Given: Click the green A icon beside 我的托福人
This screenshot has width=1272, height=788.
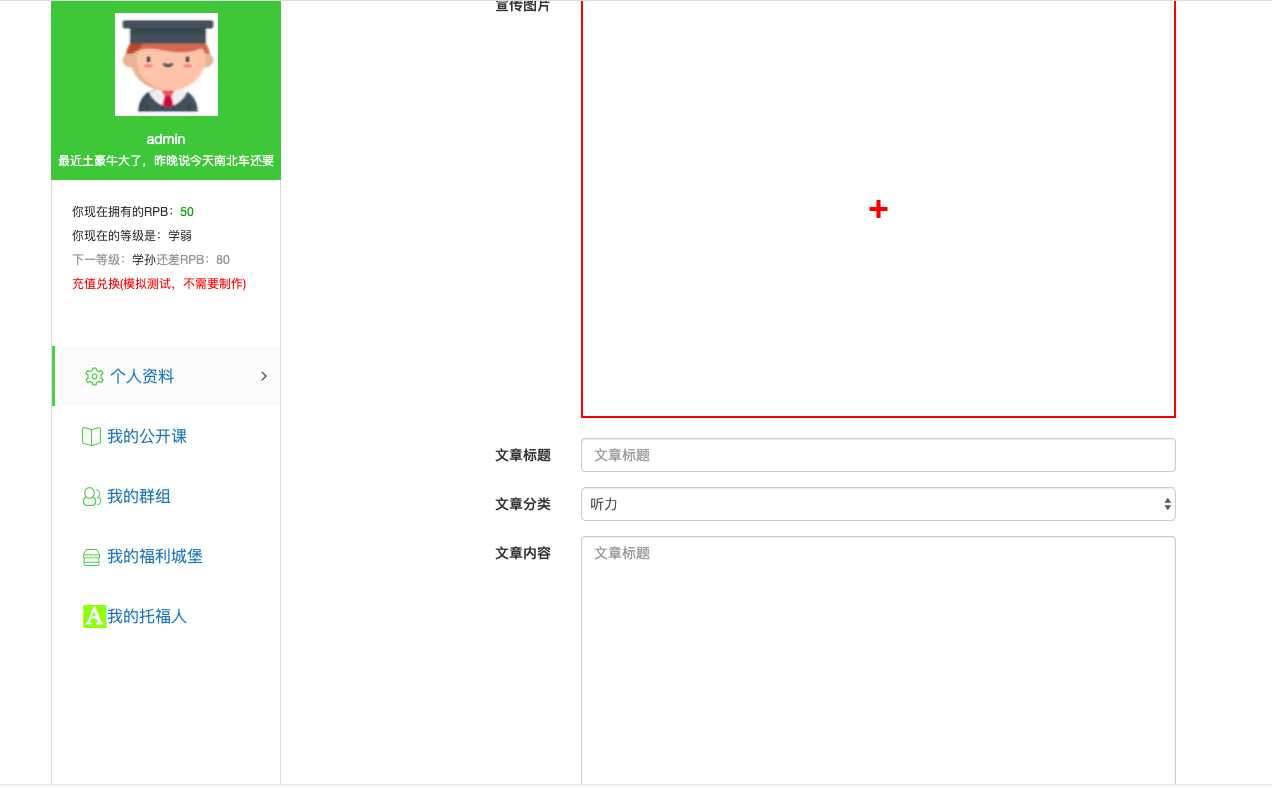Looking at the screenshot, I should (94, 616).
